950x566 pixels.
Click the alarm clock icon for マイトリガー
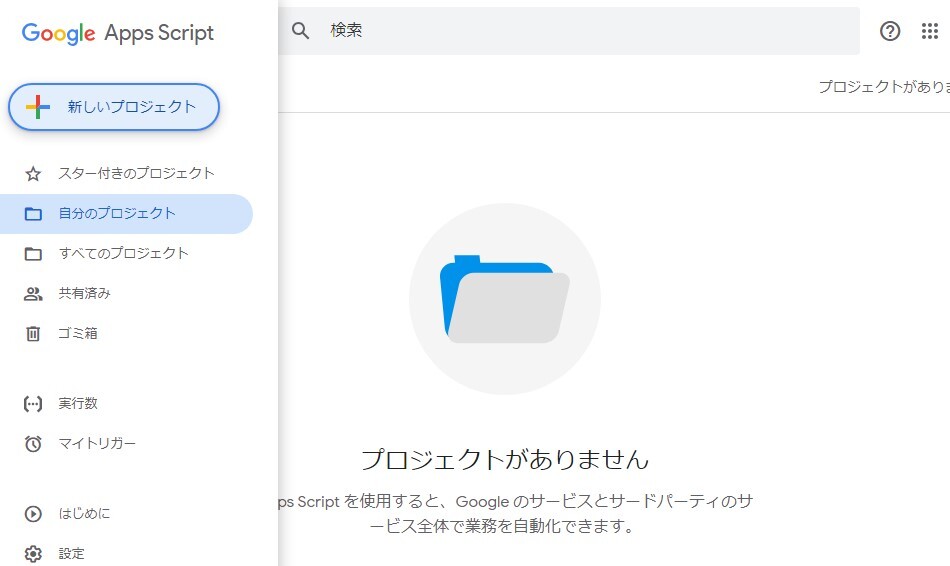(x=33, y=444)
